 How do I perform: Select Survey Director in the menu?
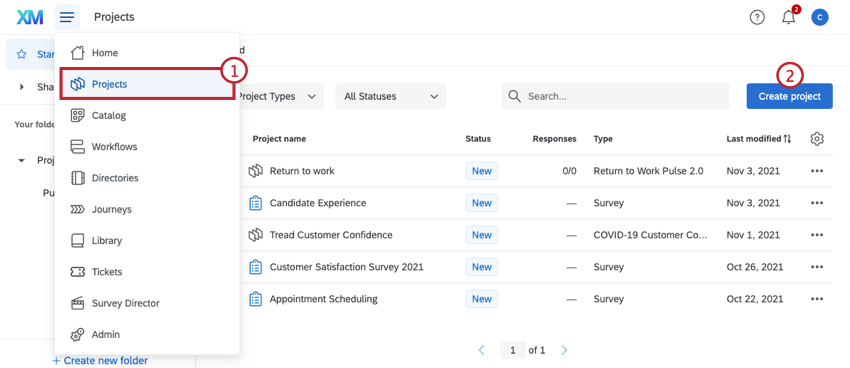[147, 303]
